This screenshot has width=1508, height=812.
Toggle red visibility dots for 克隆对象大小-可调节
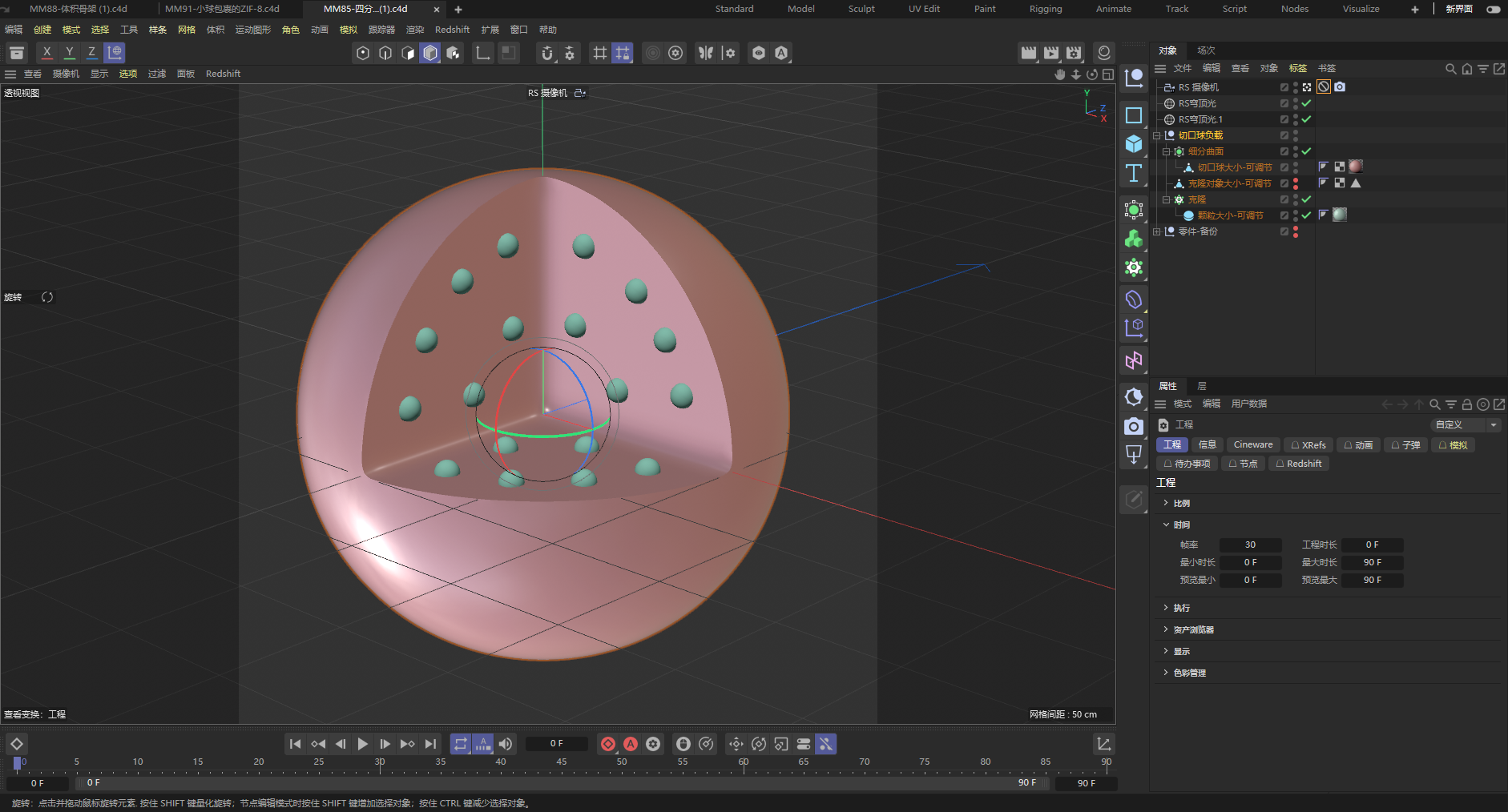point(1296,183)
